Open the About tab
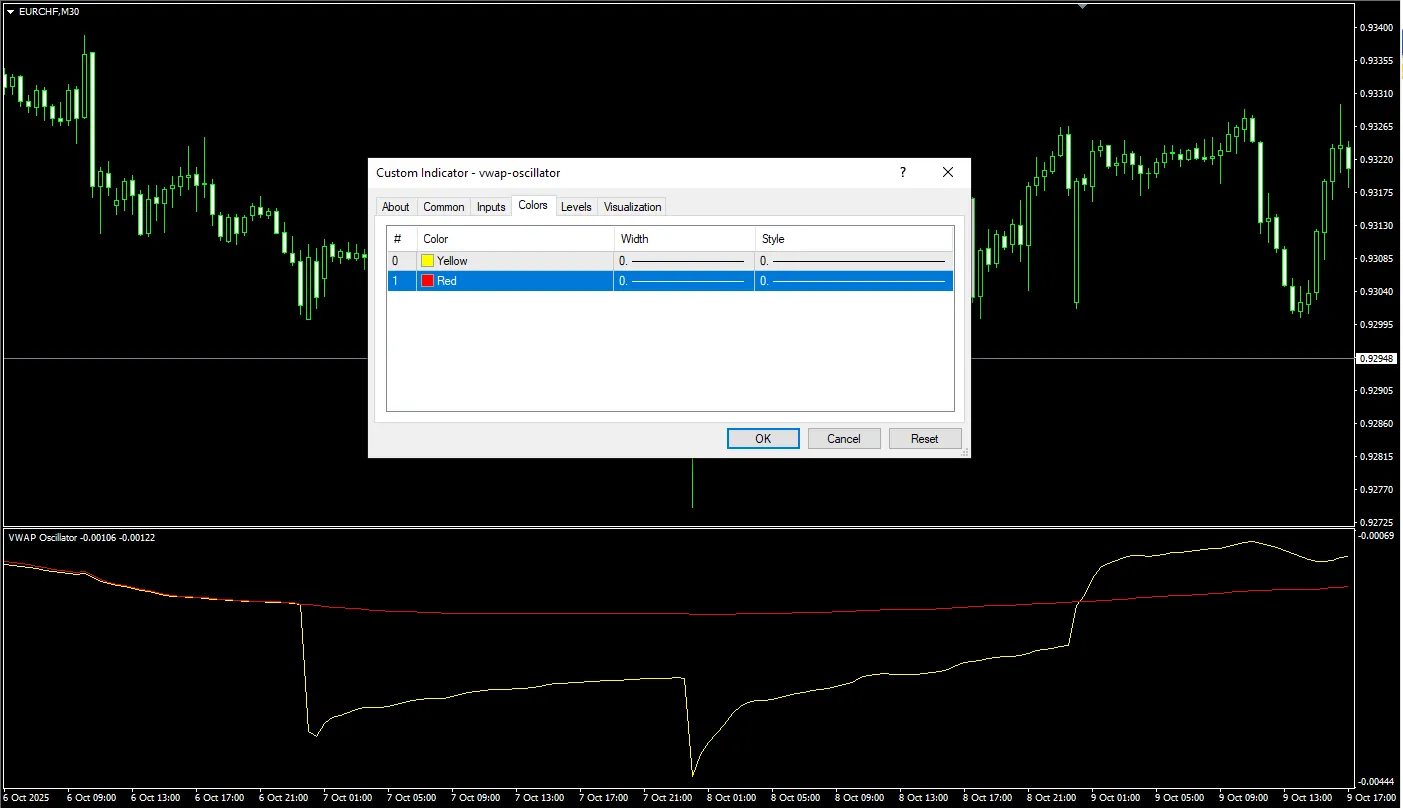Screen dimensions: 1403x808 (x=395, y=207)
